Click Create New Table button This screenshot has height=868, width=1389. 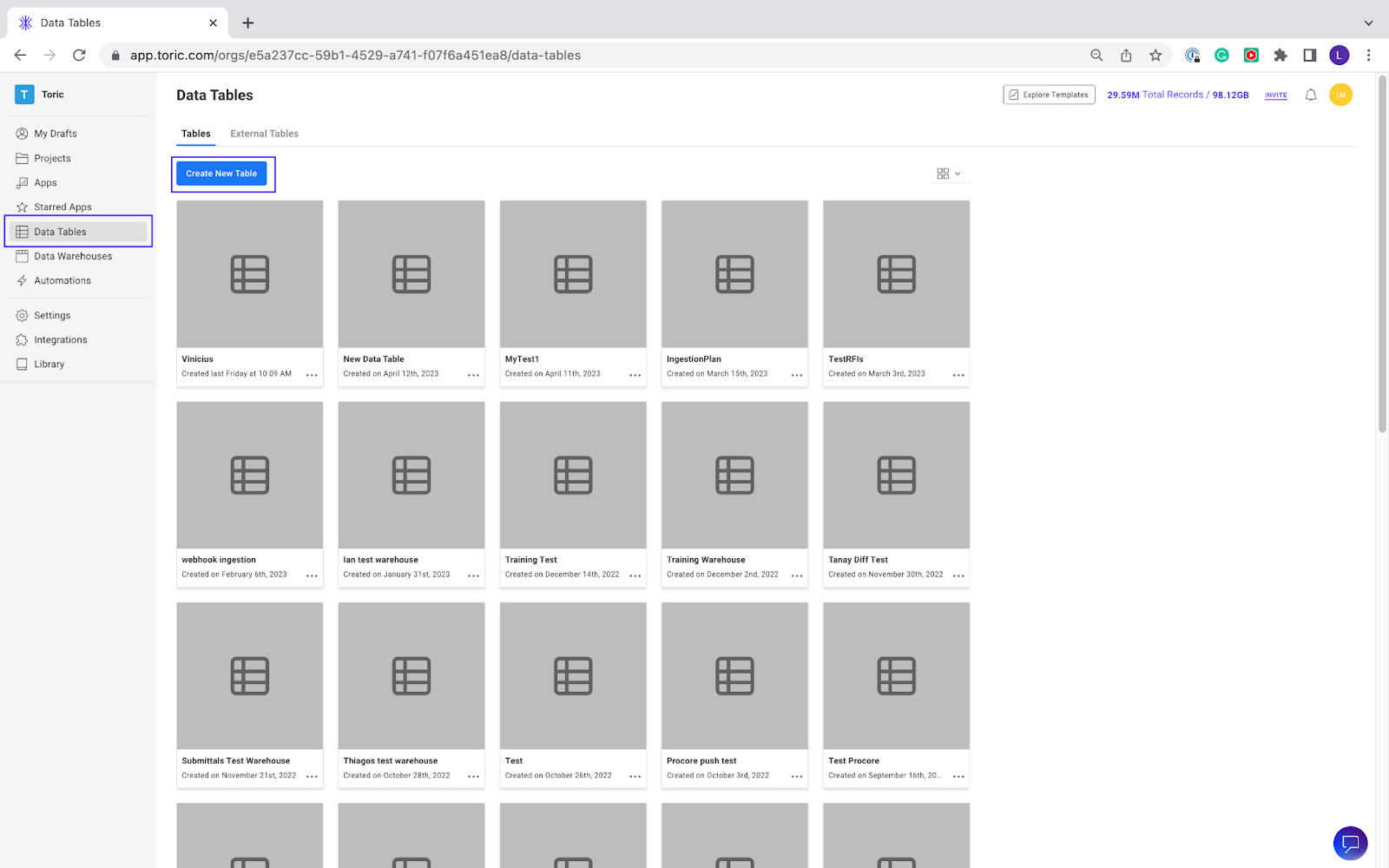(221, 174)
